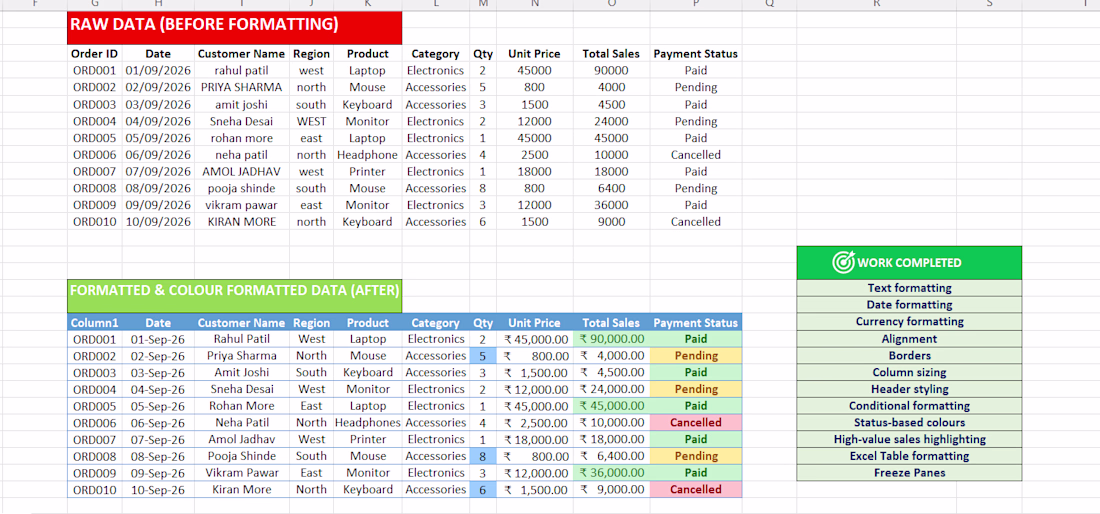Image resolution: width=1100 pixels, height=514 pixels.
Task: Click the 'Status-based colours' cell
Action: pos(909,423)
